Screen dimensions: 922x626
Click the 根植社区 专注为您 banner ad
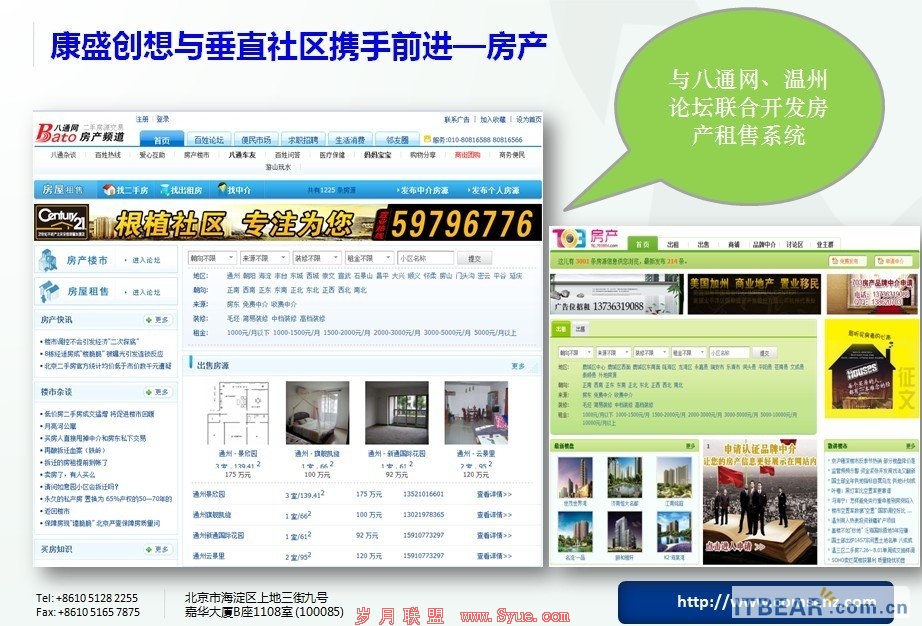[288, 222]
